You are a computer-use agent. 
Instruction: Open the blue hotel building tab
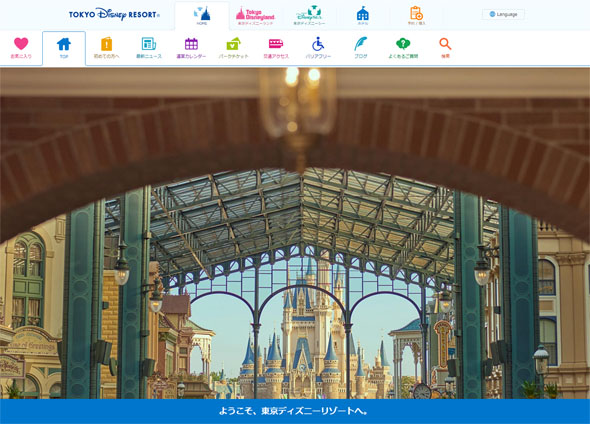(363, 16)
